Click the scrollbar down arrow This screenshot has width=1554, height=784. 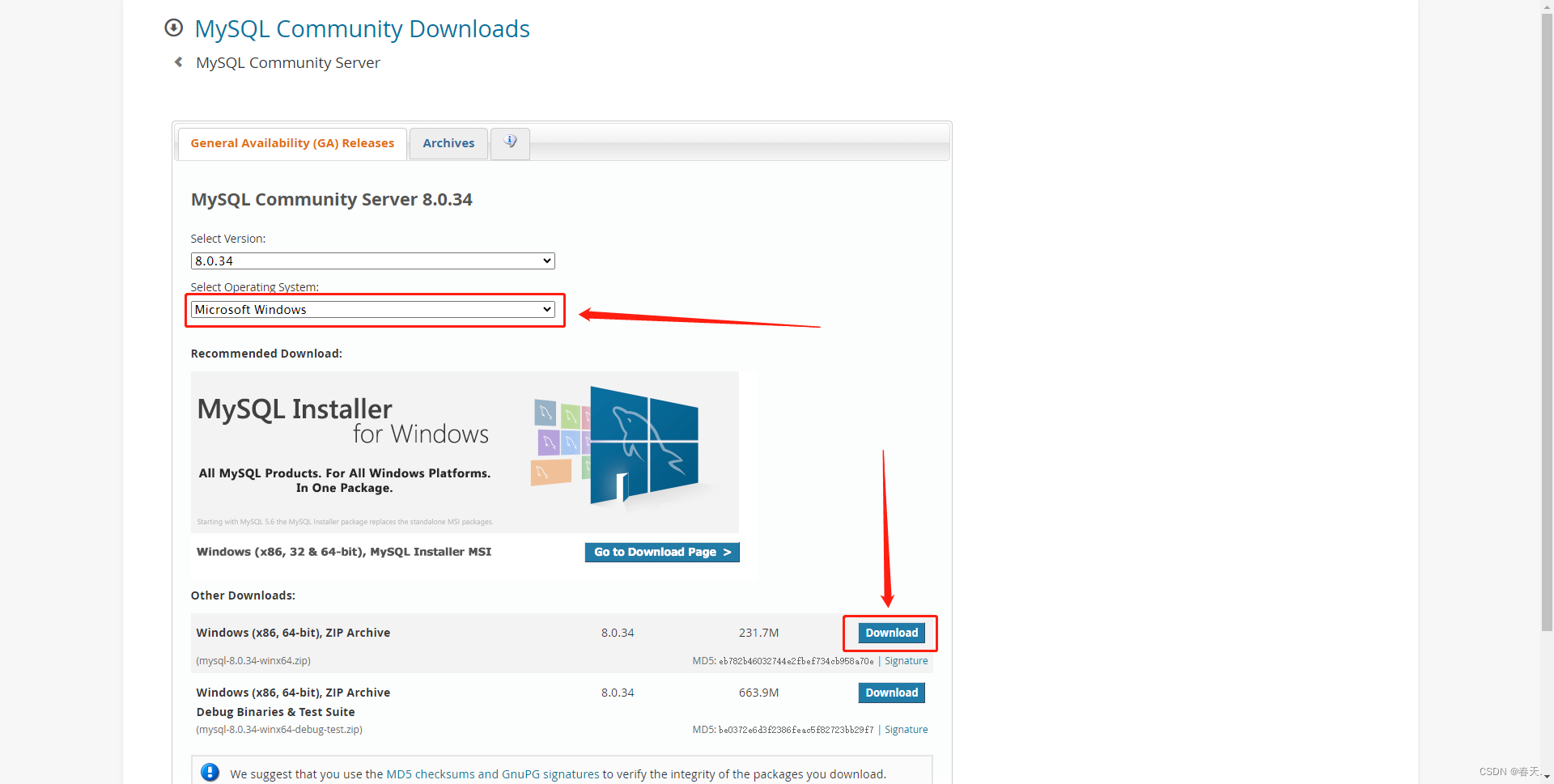coord(1547,778)
